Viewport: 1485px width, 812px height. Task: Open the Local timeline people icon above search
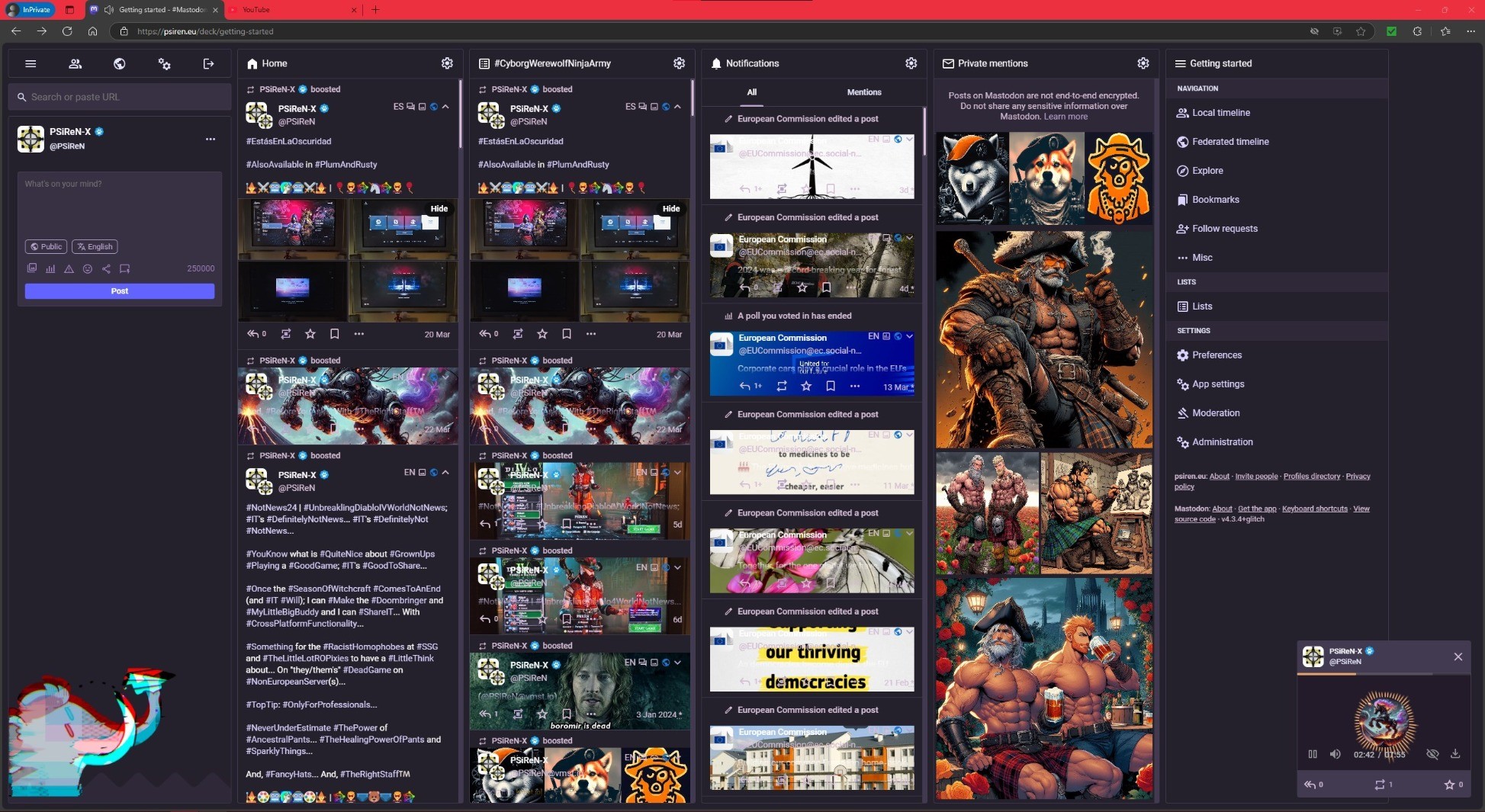(75, 64)
